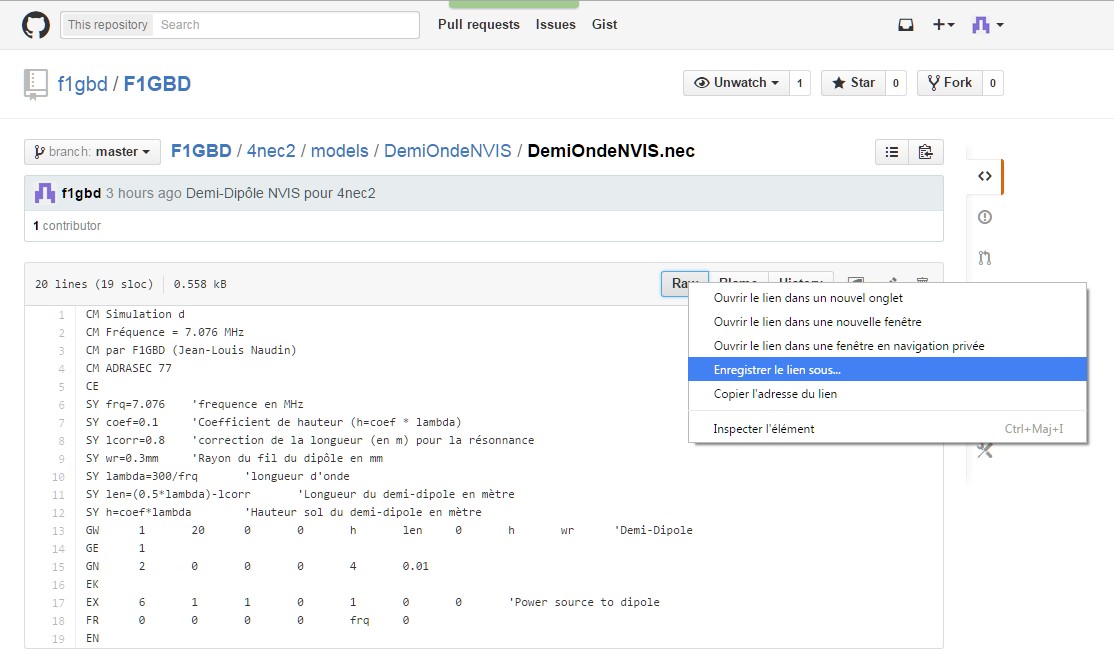
Task: Open the GitHub home logo
Action: click(36, 25)
